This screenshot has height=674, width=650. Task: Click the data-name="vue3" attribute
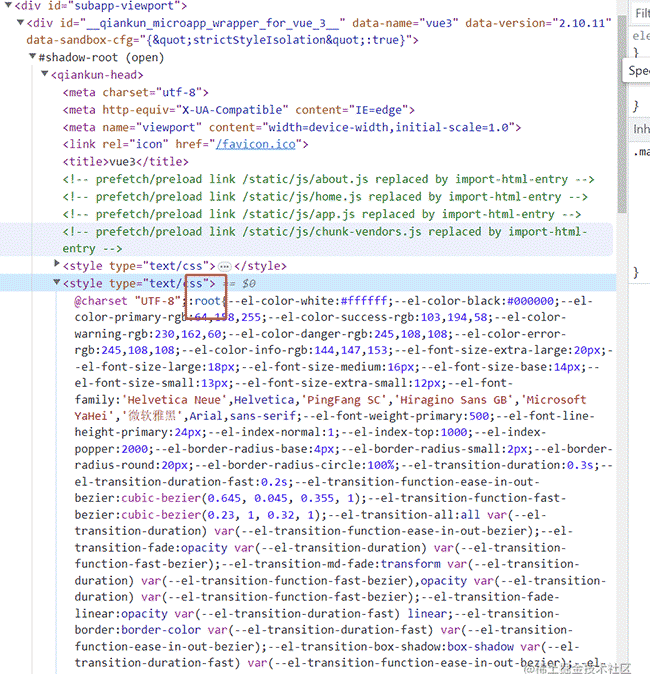[x=405, y=23]
